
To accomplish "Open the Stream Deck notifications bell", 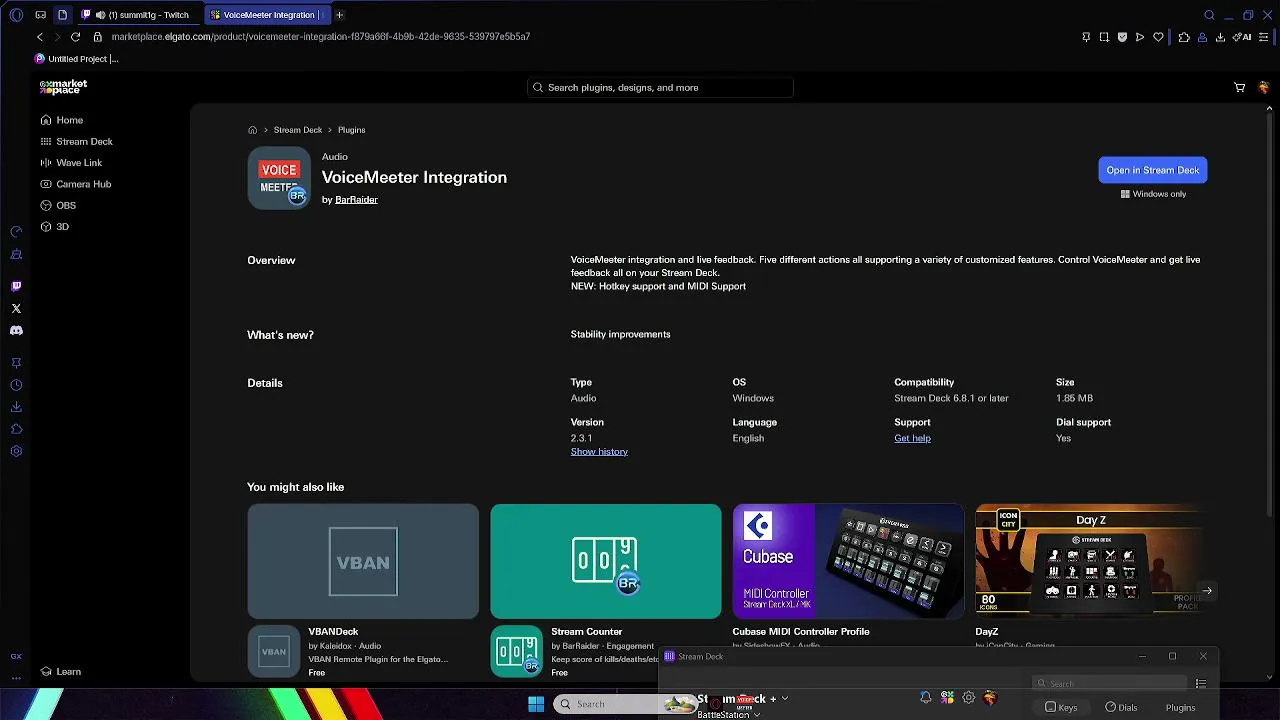I will pyautogui.click(x=925, y=698).
